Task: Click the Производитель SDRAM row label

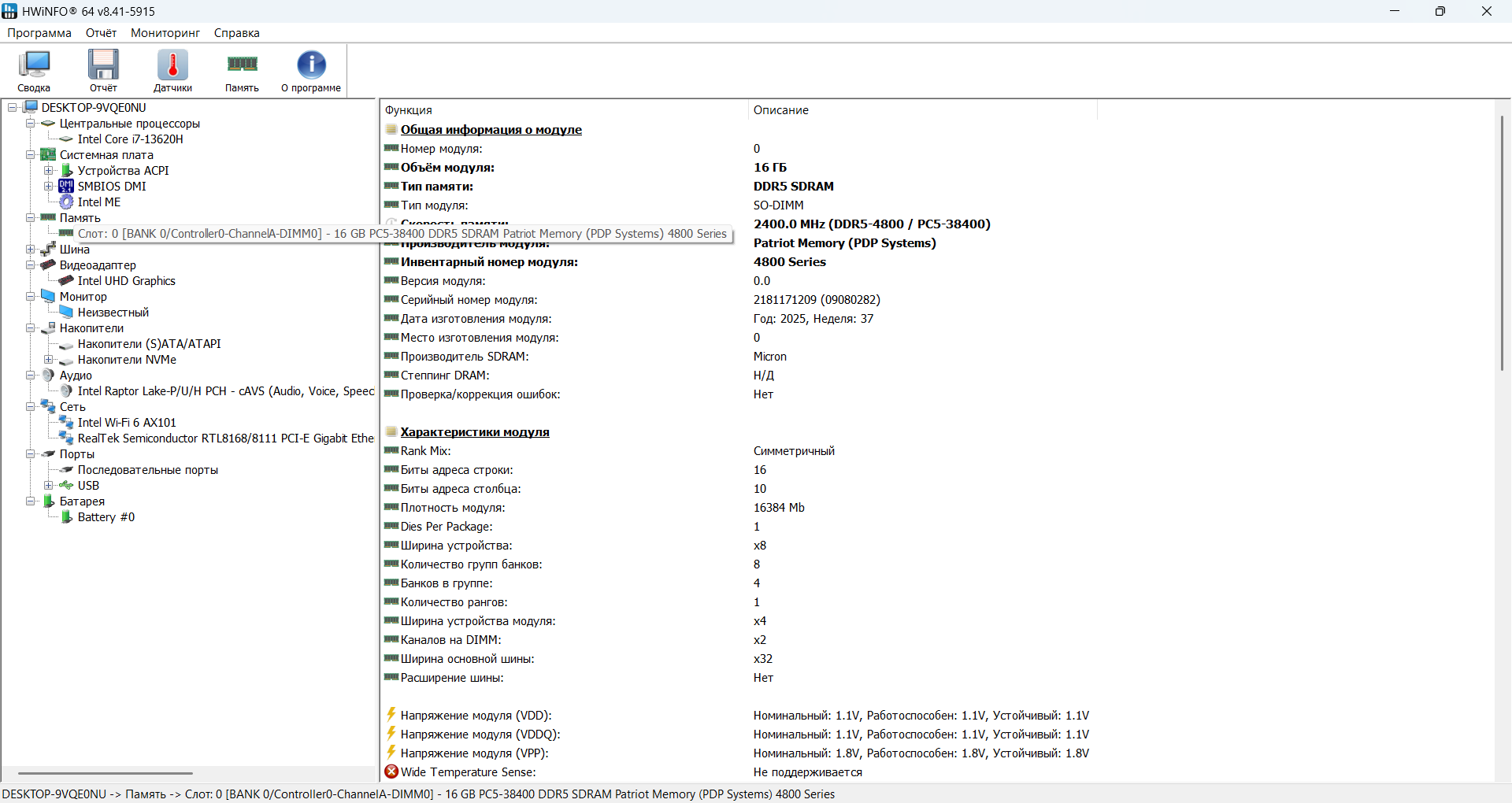Action: click(x=465, y=357)
